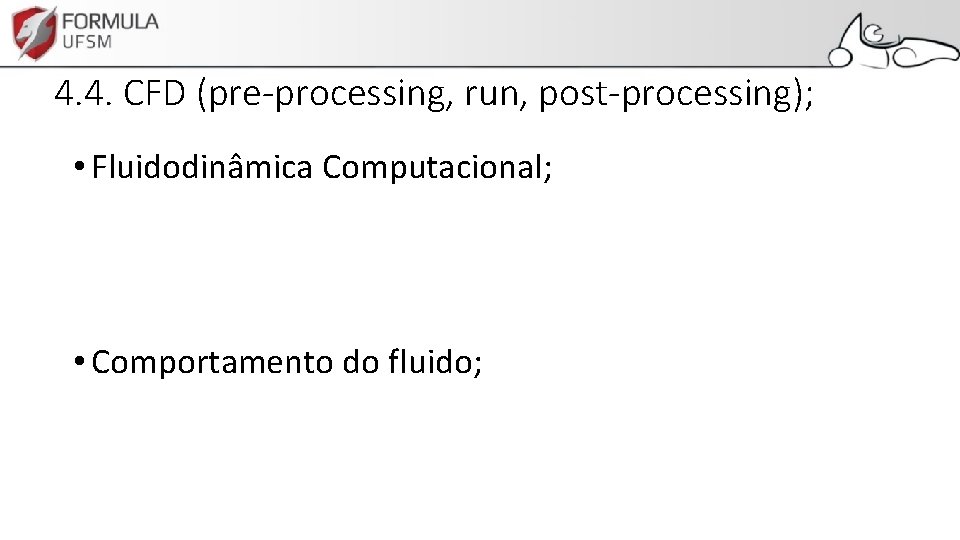Click the section number 4.4. in title
Screen dimensions: 960x540
84,94
